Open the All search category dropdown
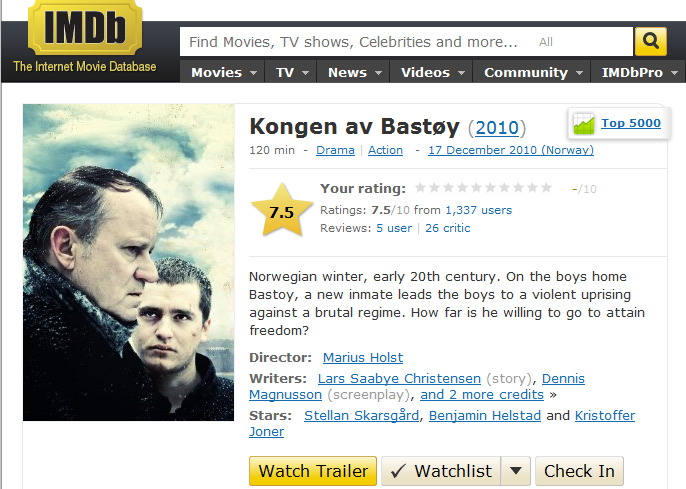The height and width of the screenshot is (489, 686). pyautogui.click(x=546, y=42)
